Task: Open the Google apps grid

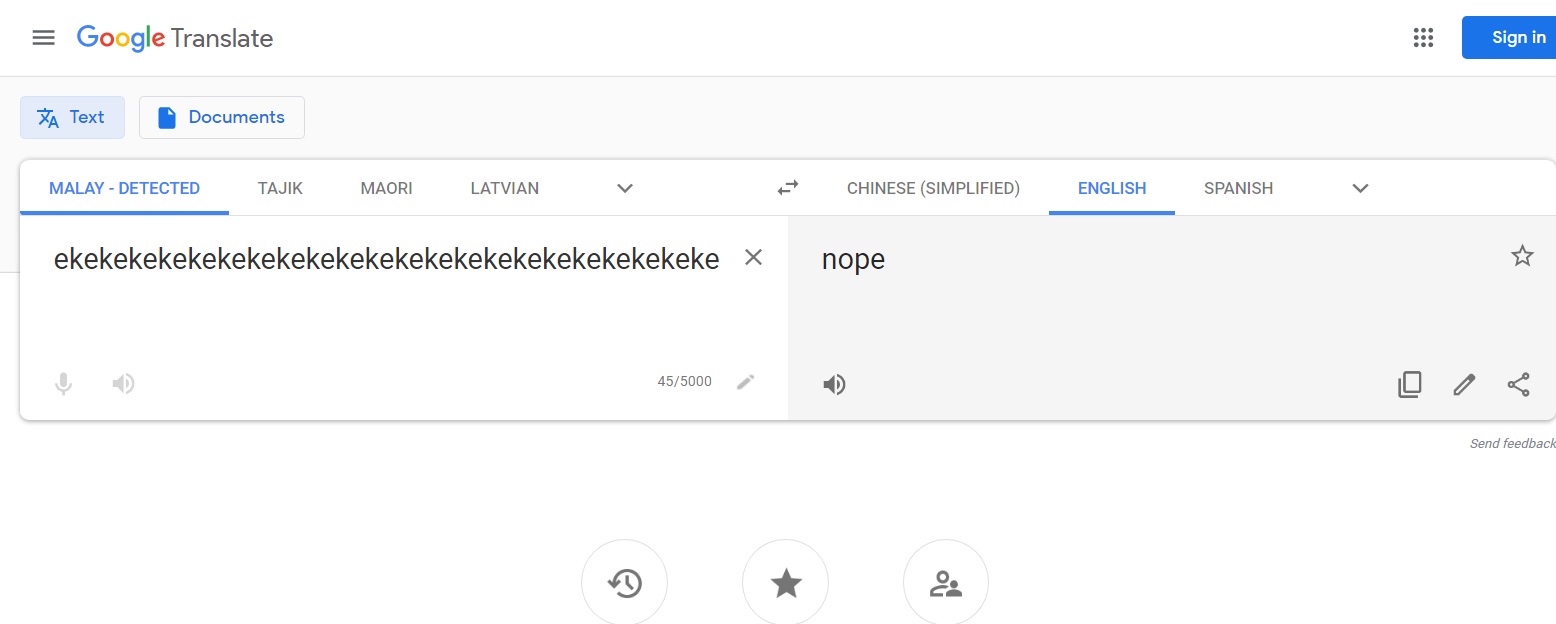Action: coord(1423,38)
